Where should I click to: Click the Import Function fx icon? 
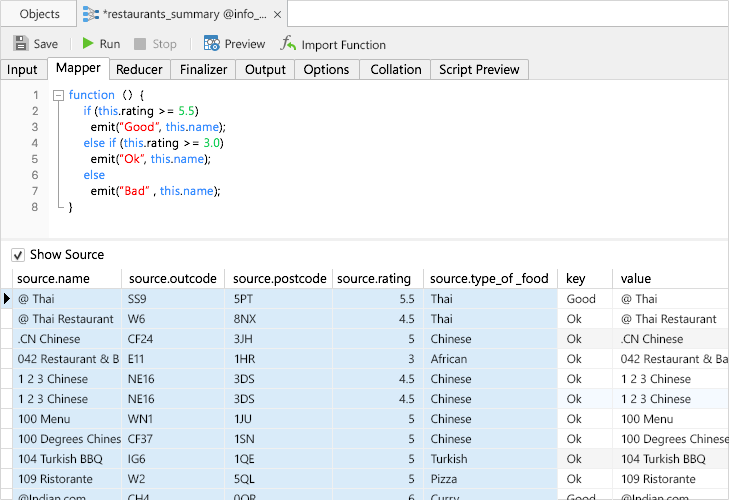pos(288,43)
